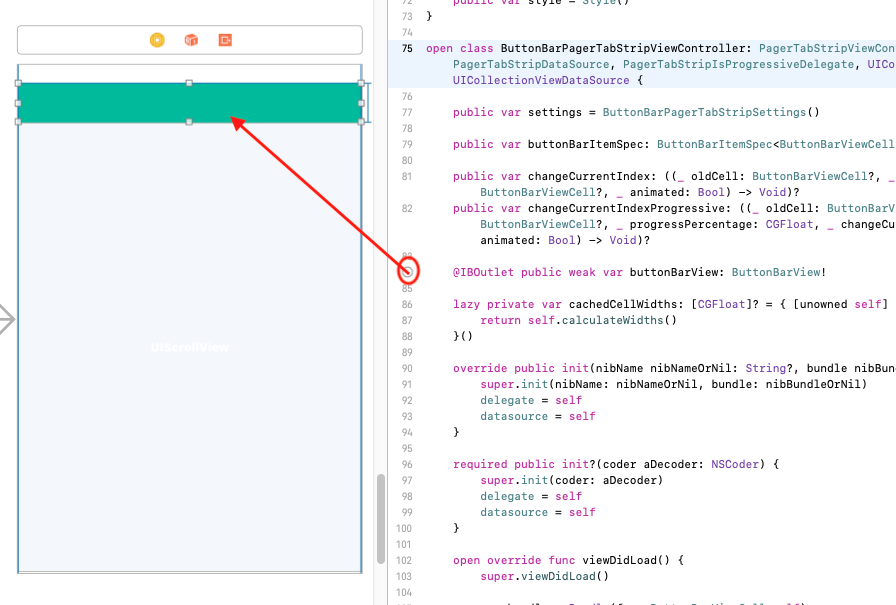Click the ButtonBarPagerTabStripViewController class name
The image size is (896, 605).
[623, 49]
